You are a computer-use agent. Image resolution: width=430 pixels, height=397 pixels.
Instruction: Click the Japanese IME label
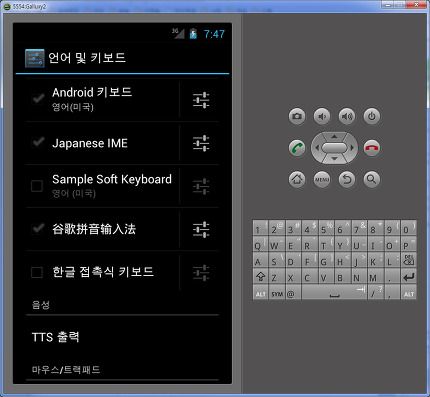(x=90, y=143)
